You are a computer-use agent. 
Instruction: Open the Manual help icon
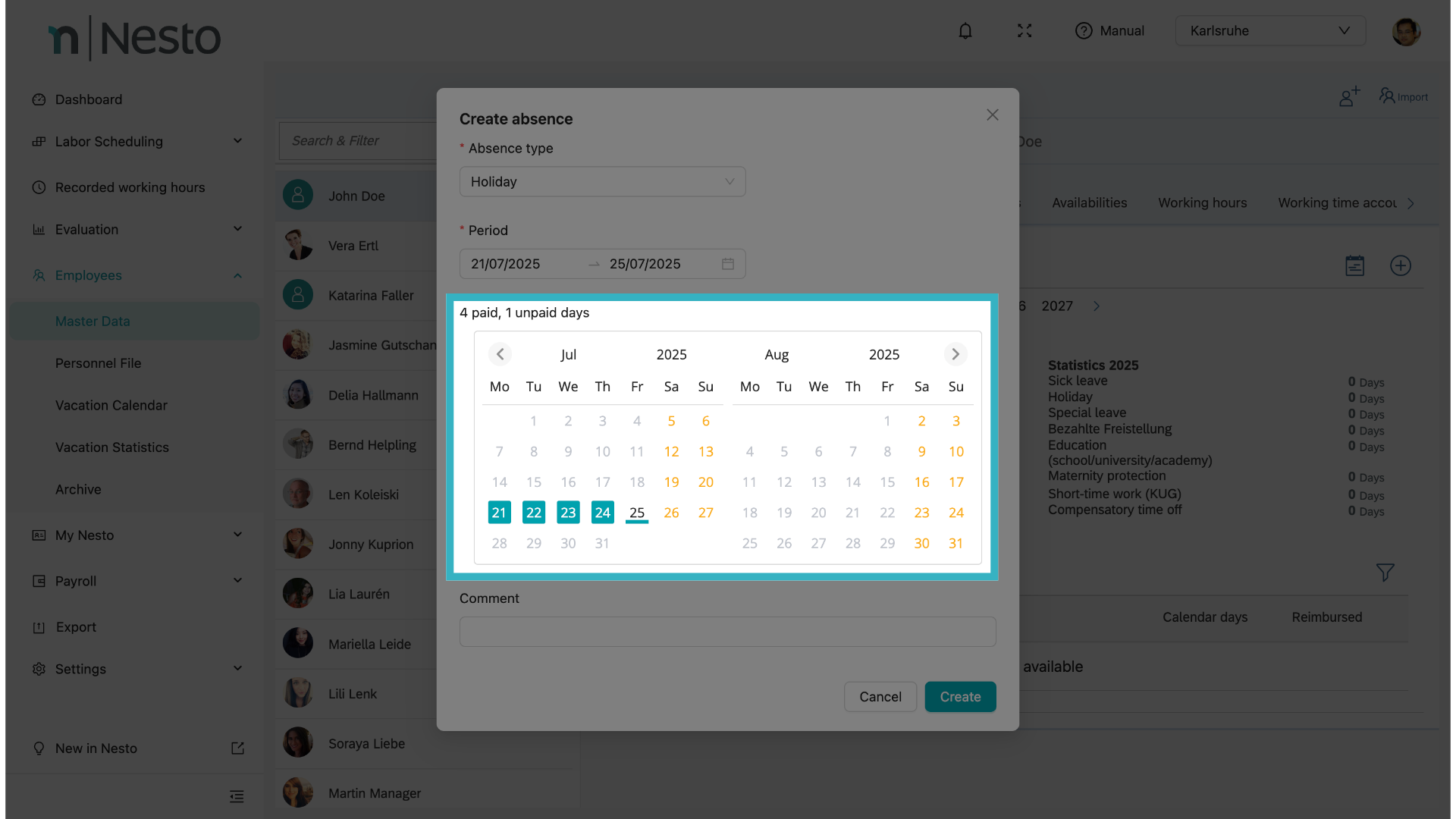(1084, 31)
